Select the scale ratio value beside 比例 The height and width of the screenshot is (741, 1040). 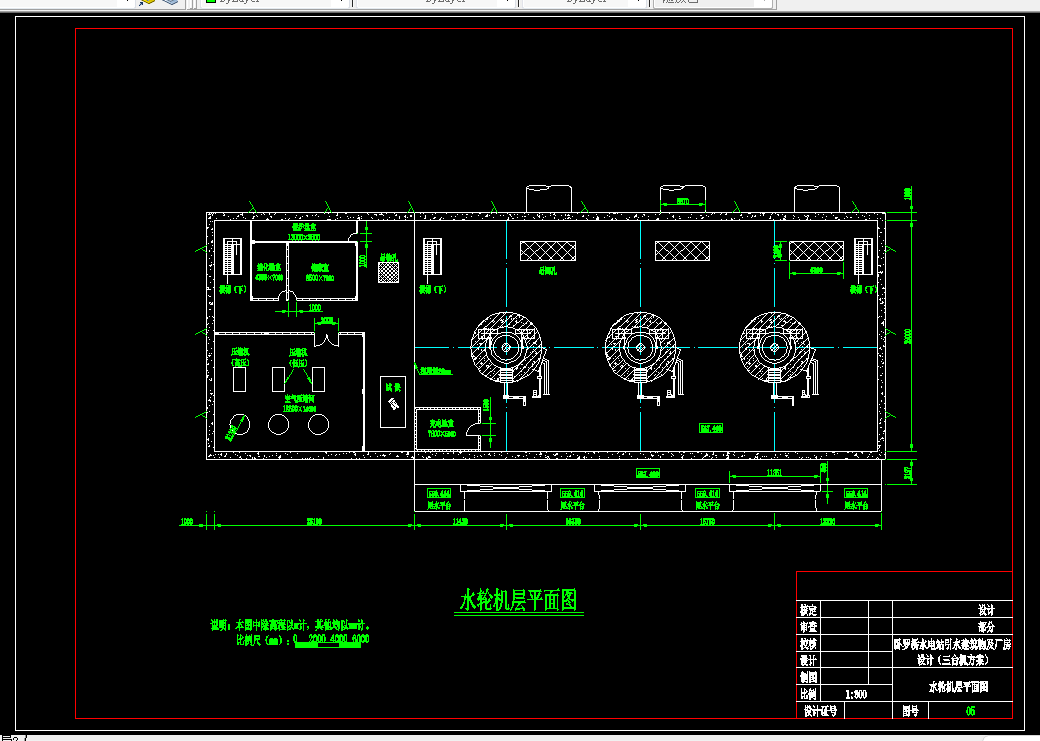coord(856,695)
